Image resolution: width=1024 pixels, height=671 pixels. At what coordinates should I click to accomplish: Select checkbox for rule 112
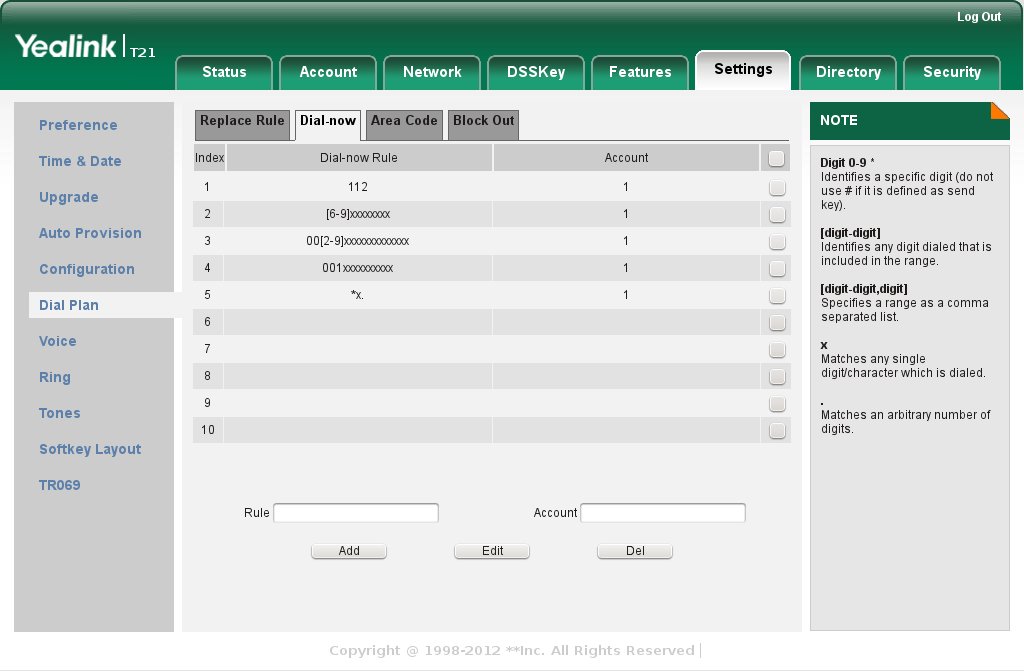tap(777, 187)
